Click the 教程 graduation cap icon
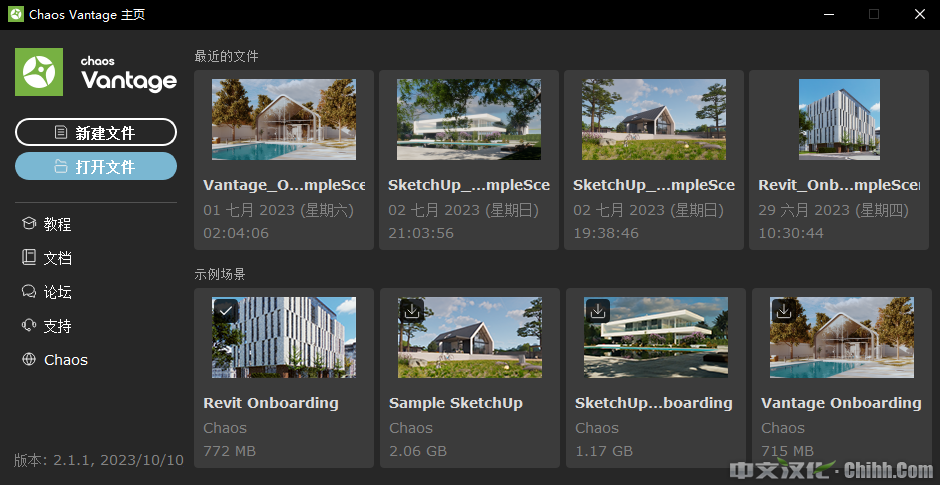940x485 pixels. [29, 224]
